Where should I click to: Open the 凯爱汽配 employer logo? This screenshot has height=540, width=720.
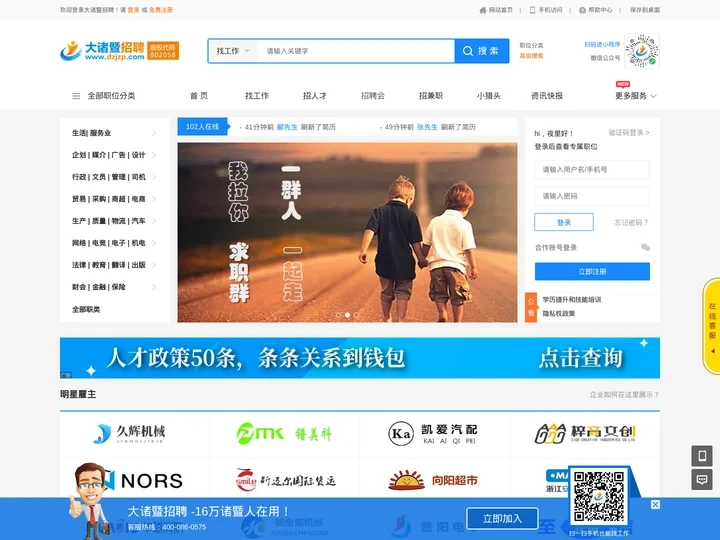point(433,433)
